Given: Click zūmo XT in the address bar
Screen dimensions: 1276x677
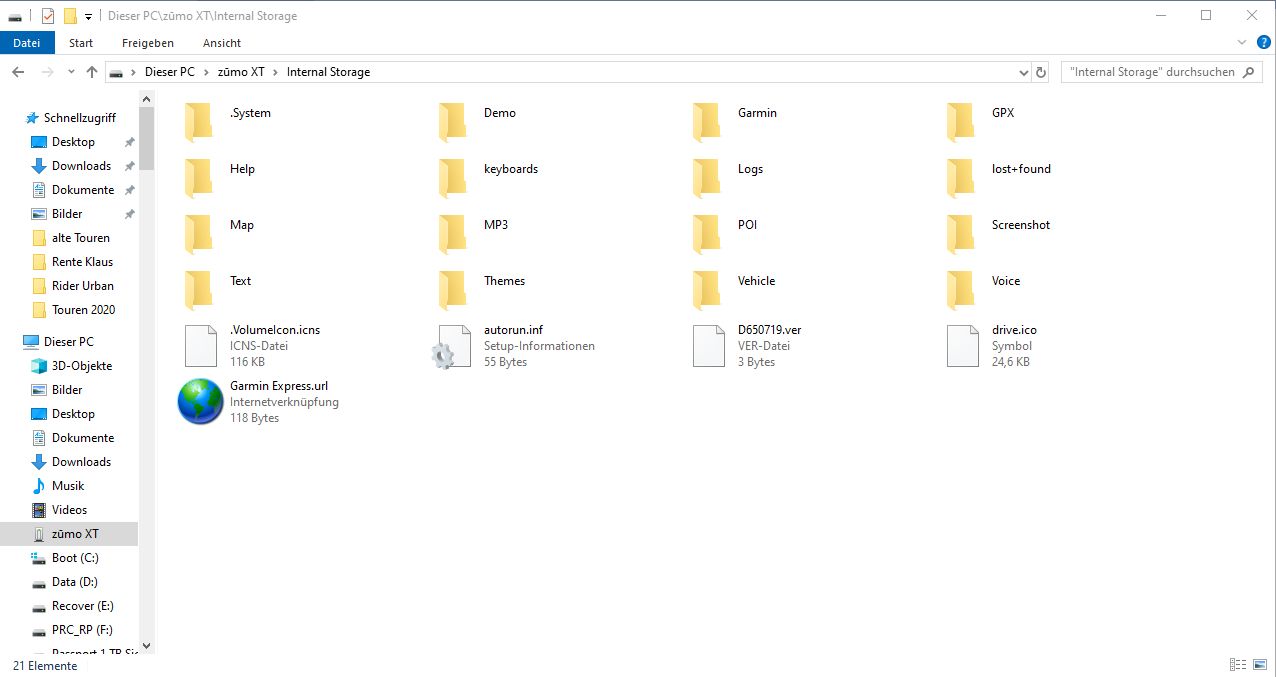Looking at the screenshot, I should coord(240,72).
